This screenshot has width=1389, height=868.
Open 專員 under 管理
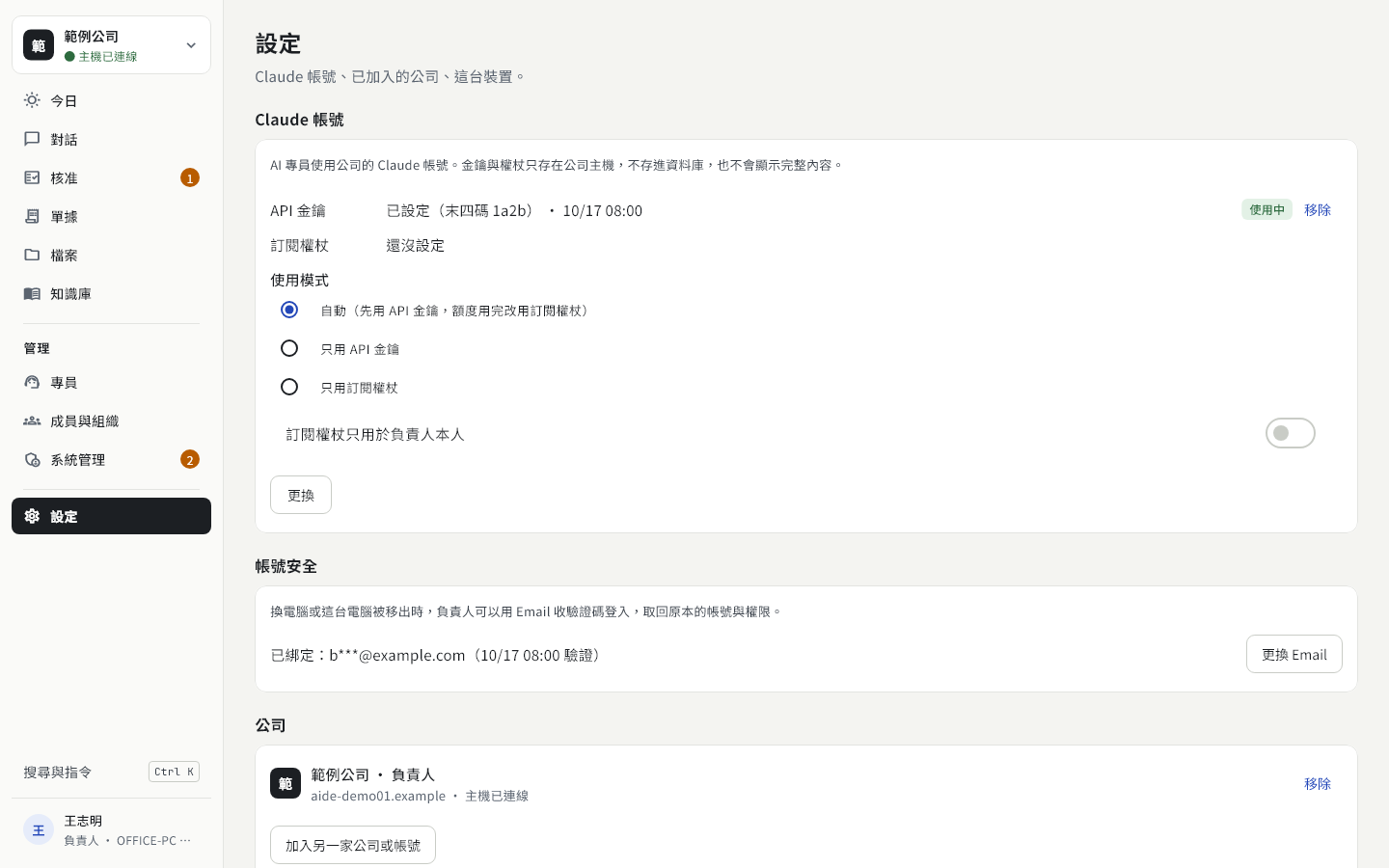coord(111,382)
